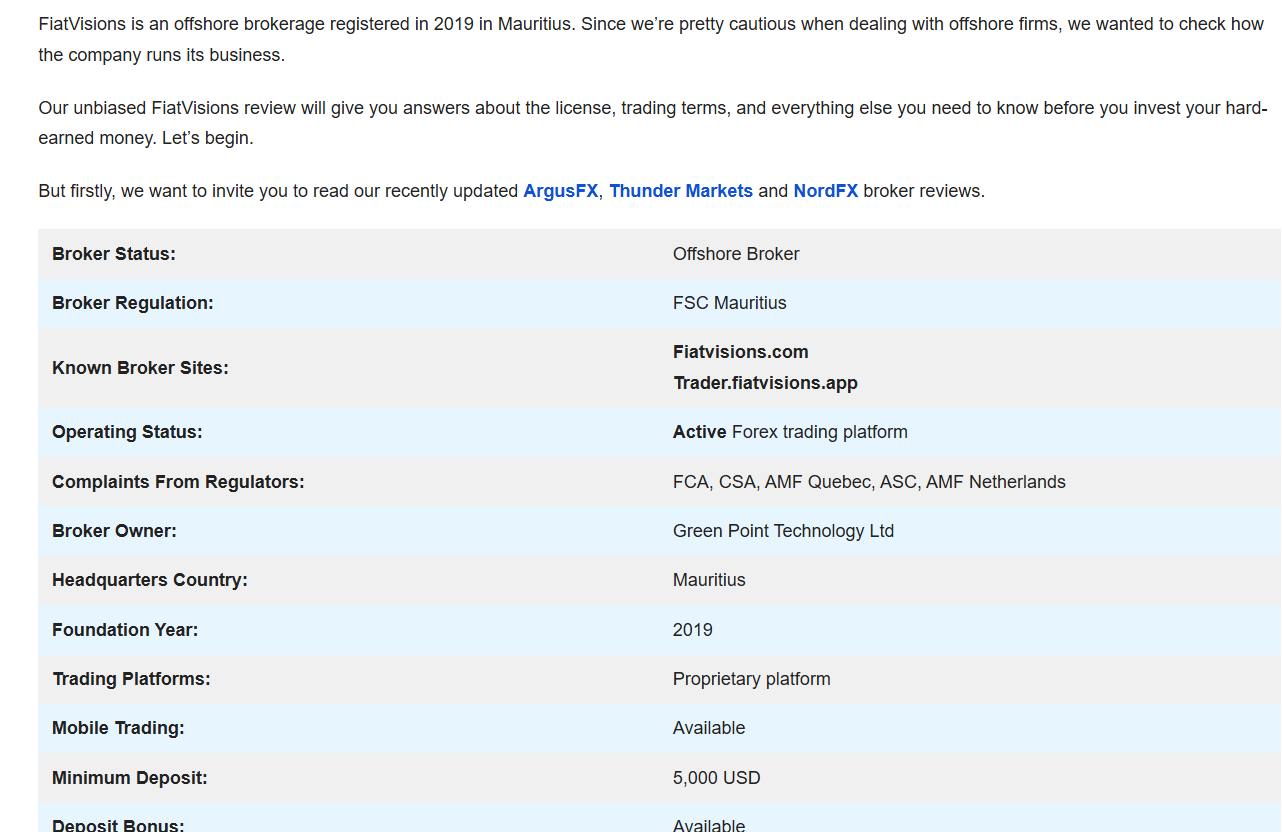Click the '2019' foundation year value
The height and width of the screenshot is (832, 1283).
(x=692, y=630)
